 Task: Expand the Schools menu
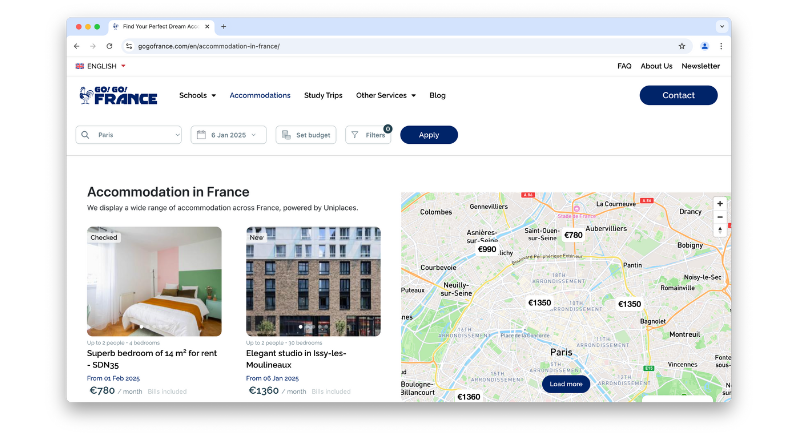pyautogui.click(x=197, y=96)
